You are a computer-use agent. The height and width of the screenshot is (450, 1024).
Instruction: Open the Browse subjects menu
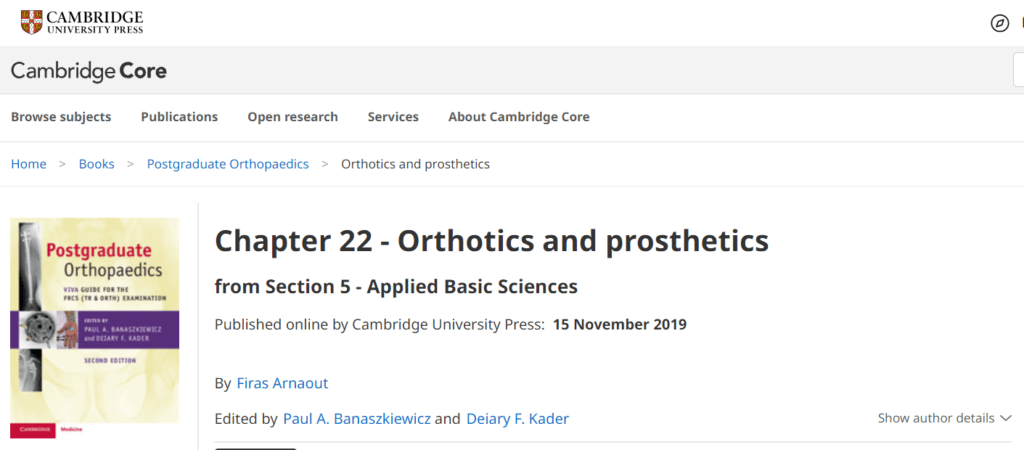pyautogui.click(x=61, y=117)
